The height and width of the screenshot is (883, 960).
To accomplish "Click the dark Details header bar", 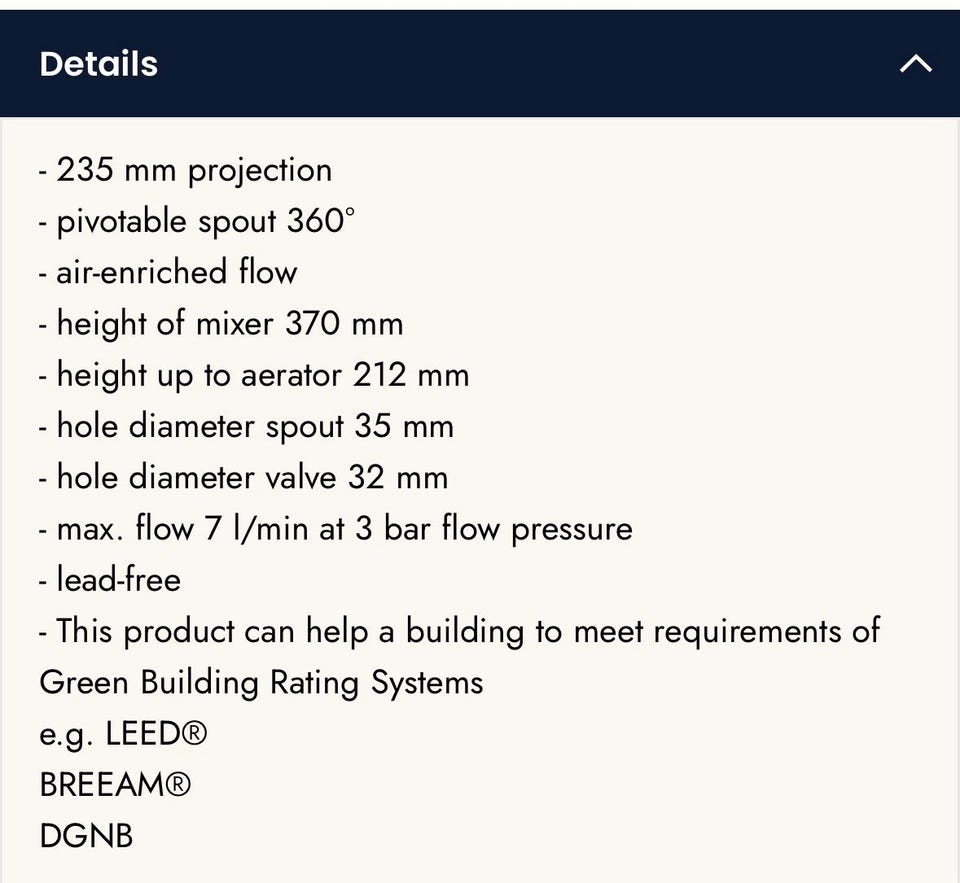I will (500, 64).
